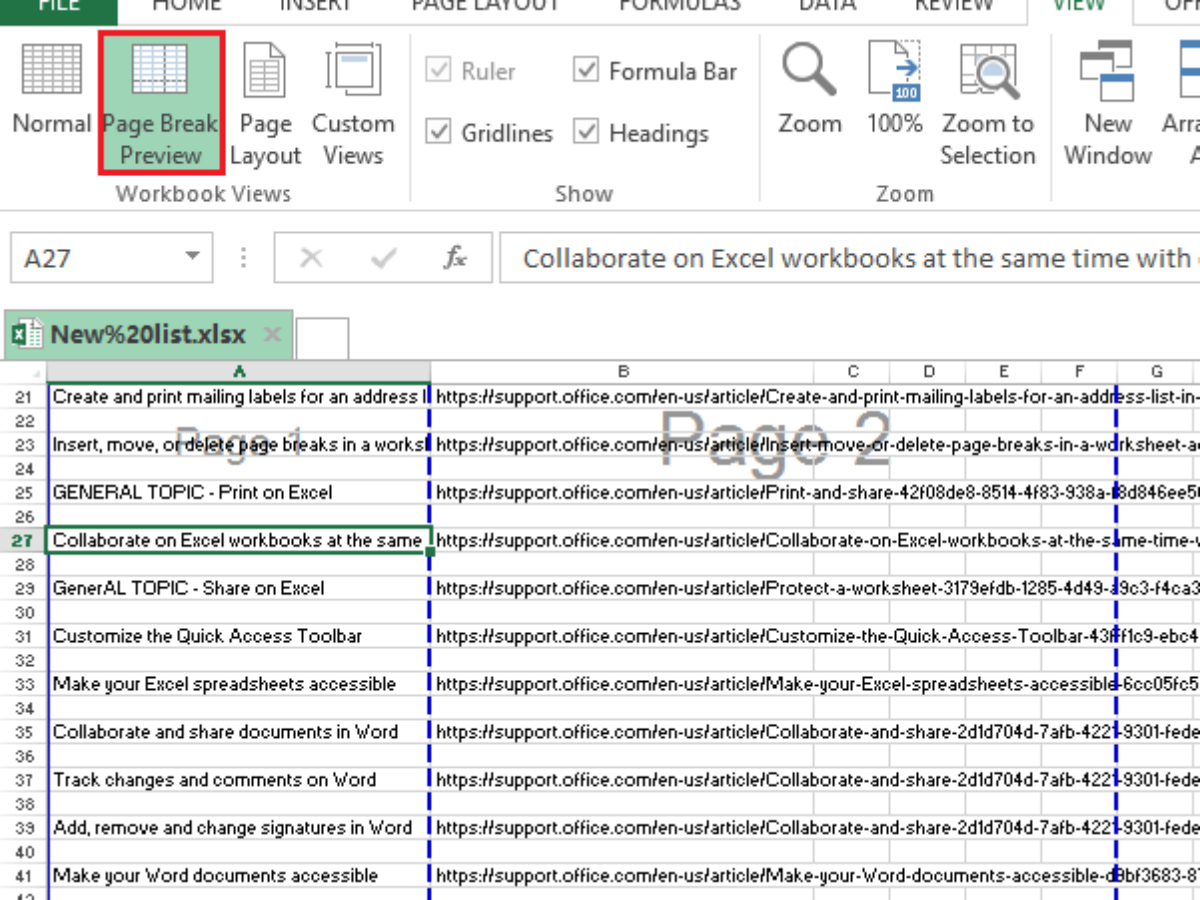Select cell 'Collaborate and share documents in Word'
The height and width of the screenshot is (900, 1200).
pos(239,732)
